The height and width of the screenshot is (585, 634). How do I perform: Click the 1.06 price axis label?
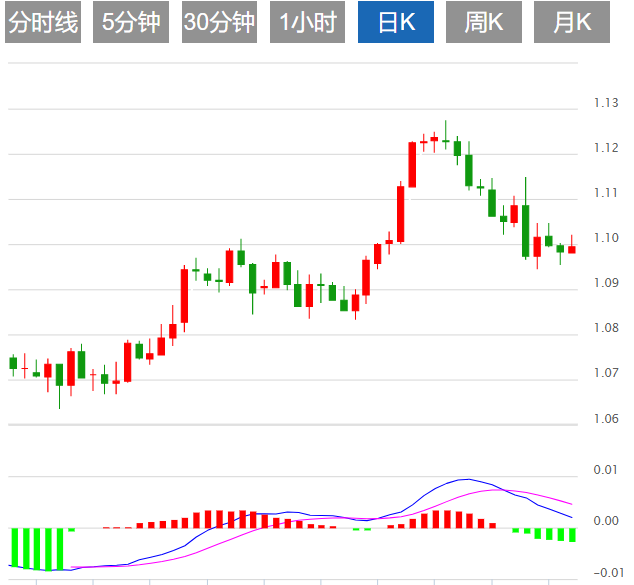point(606,418)
